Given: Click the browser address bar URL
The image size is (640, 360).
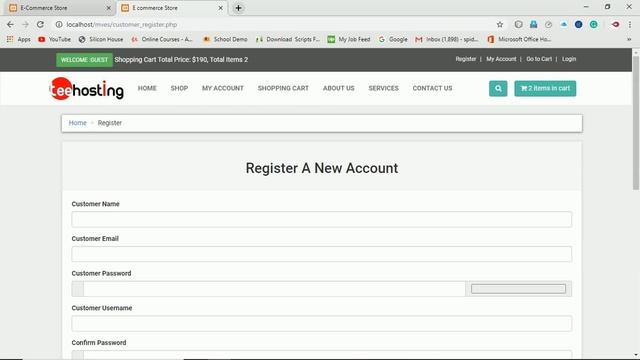Looking at the screenshot, I should pos(122,24).
